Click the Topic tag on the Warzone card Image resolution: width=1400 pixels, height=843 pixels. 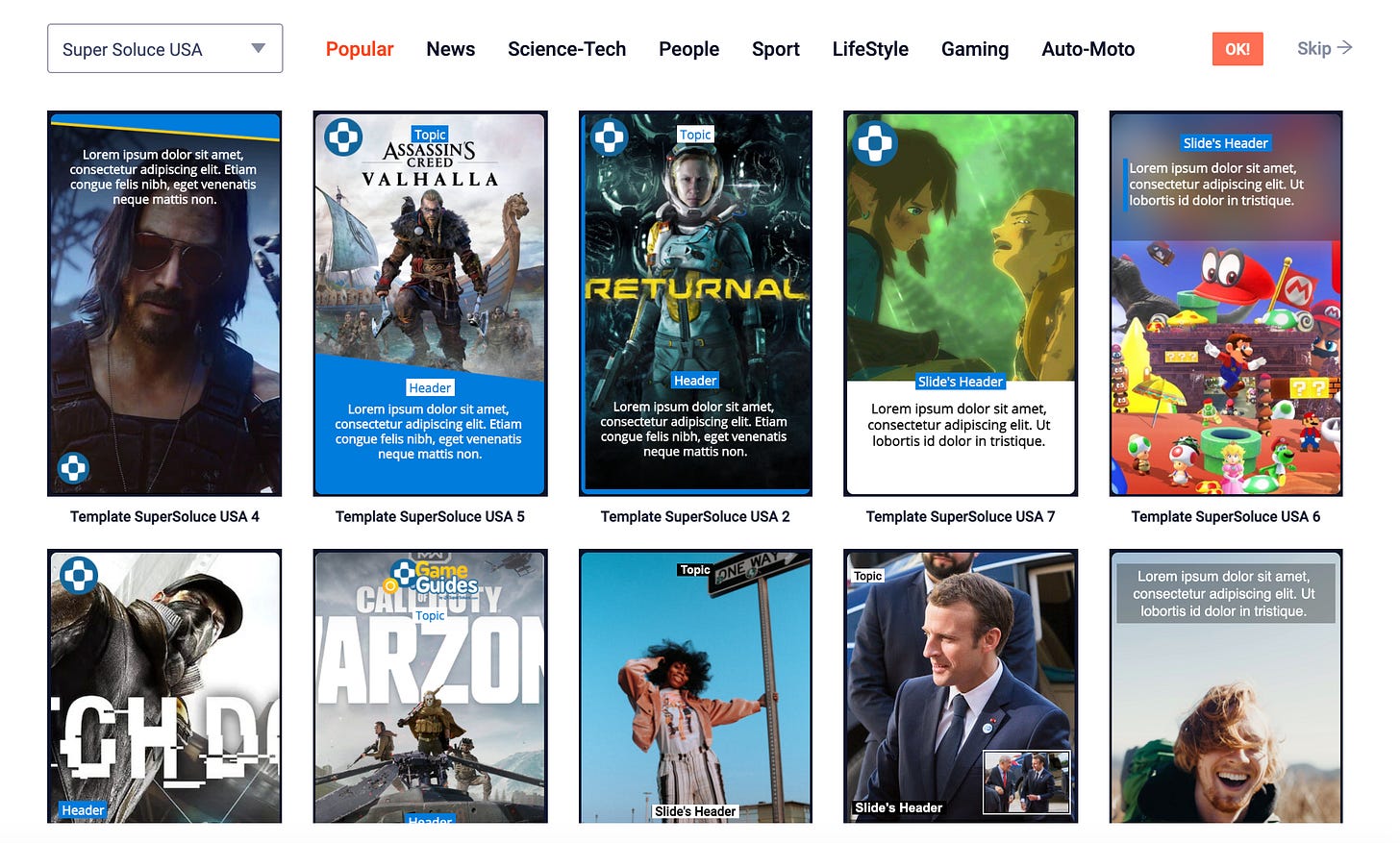pos(430,615)
